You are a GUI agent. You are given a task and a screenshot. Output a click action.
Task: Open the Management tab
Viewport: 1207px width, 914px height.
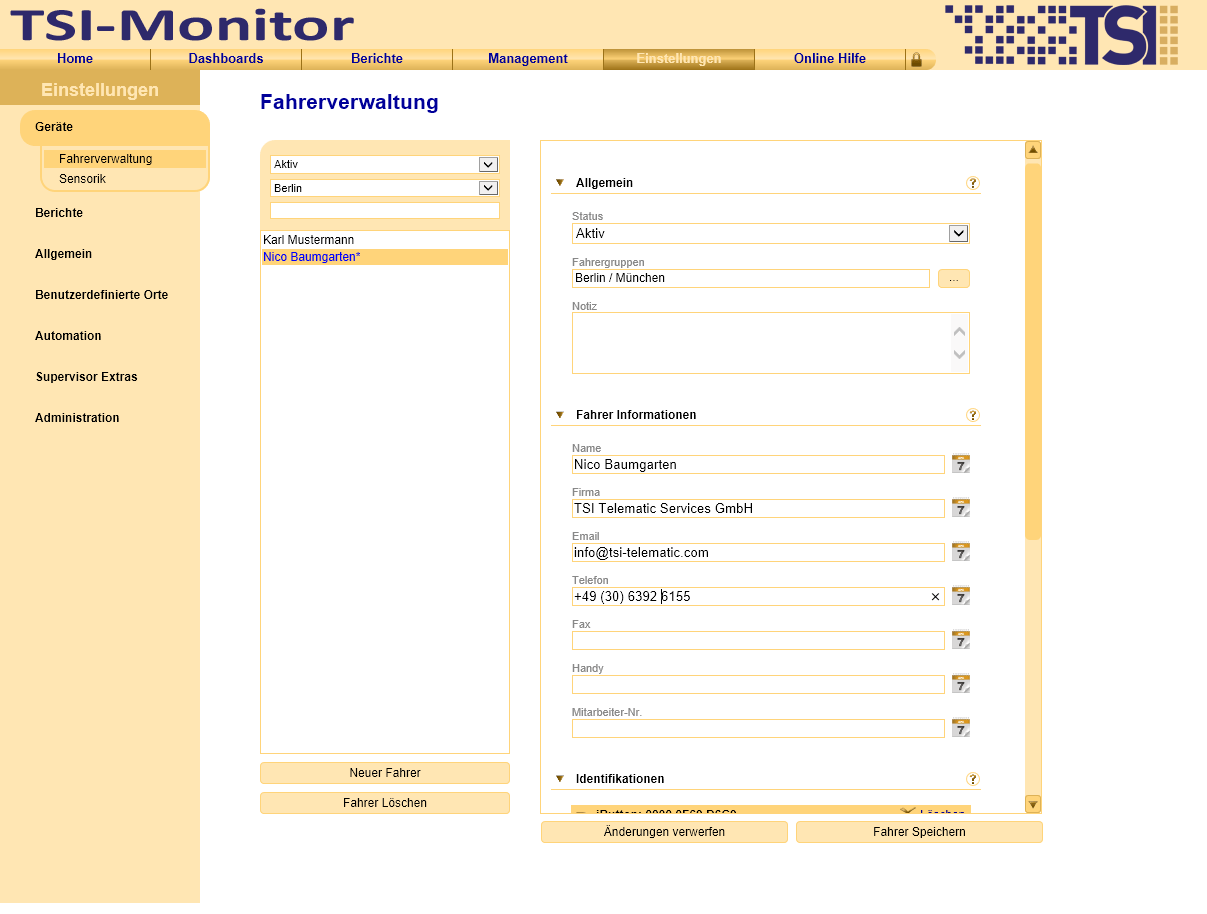click(x=528, y=59)
